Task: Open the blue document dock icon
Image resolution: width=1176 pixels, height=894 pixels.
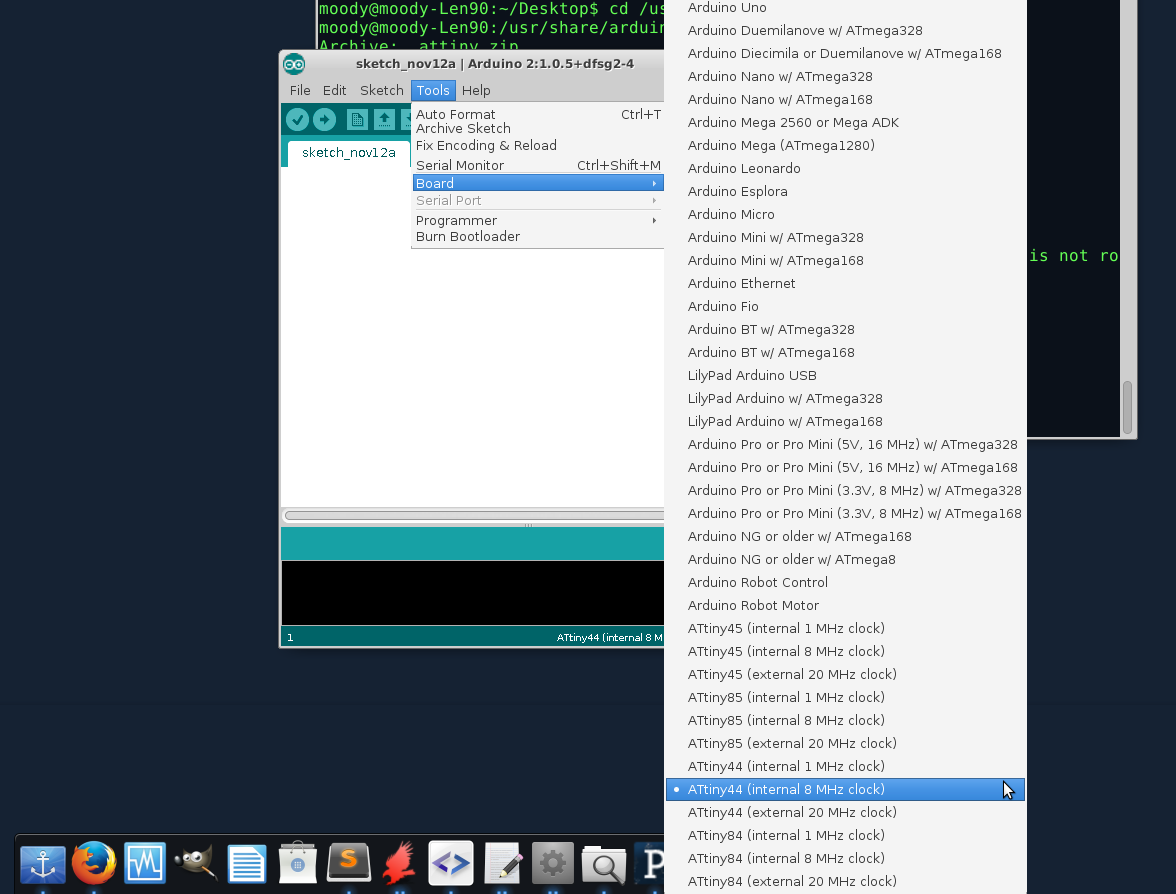Action: (247, 864)
